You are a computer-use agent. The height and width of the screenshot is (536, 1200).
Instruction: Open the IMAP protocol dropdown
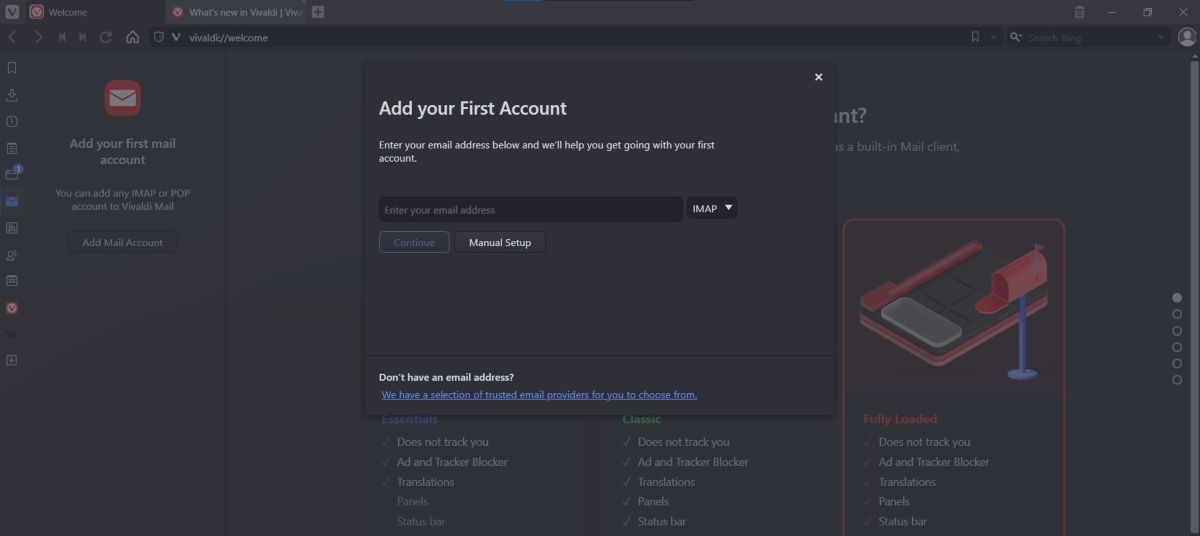click(x=712, y=209)
